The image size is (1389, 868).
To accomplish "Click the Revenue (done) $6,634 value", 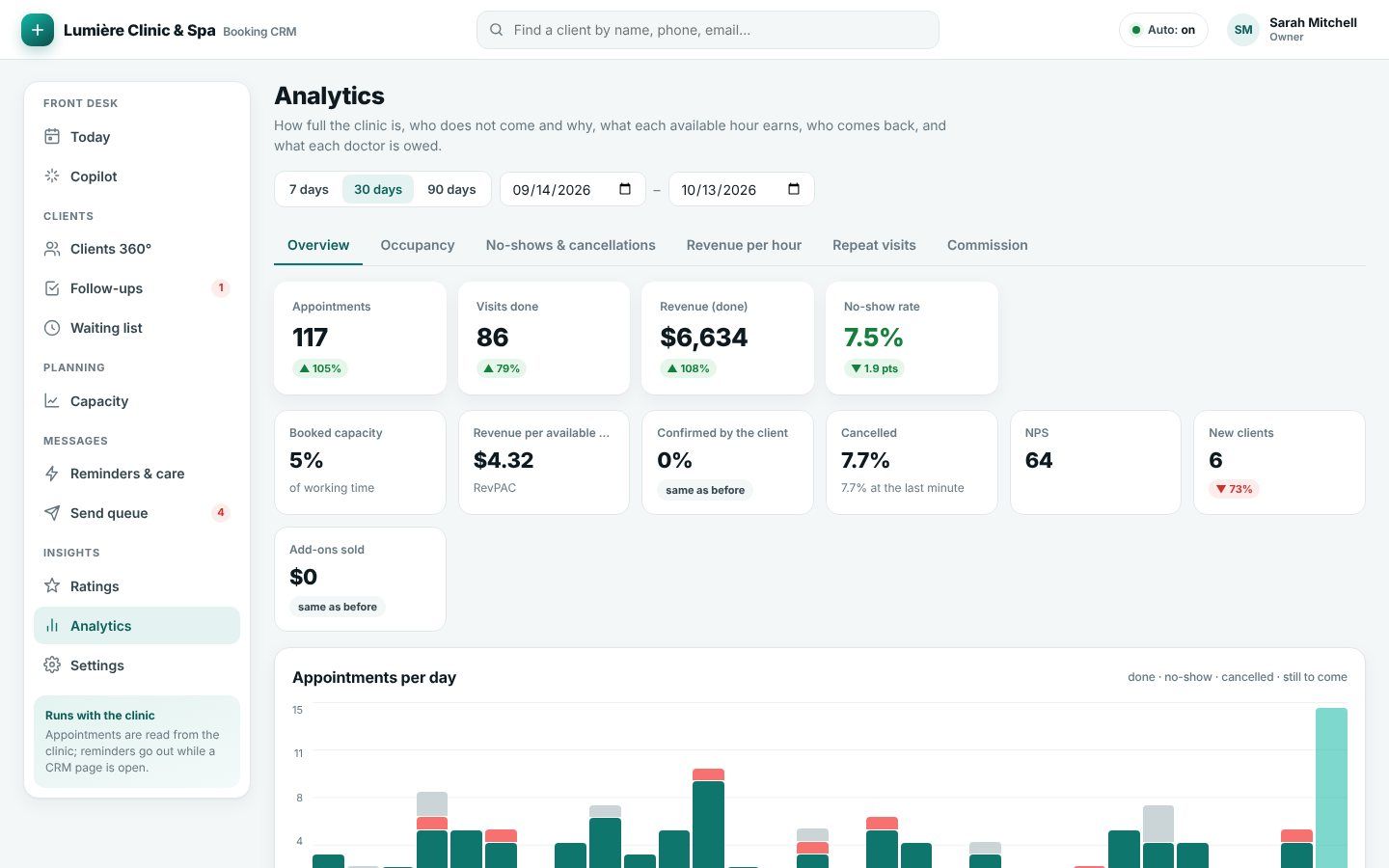I will point(704,338).
